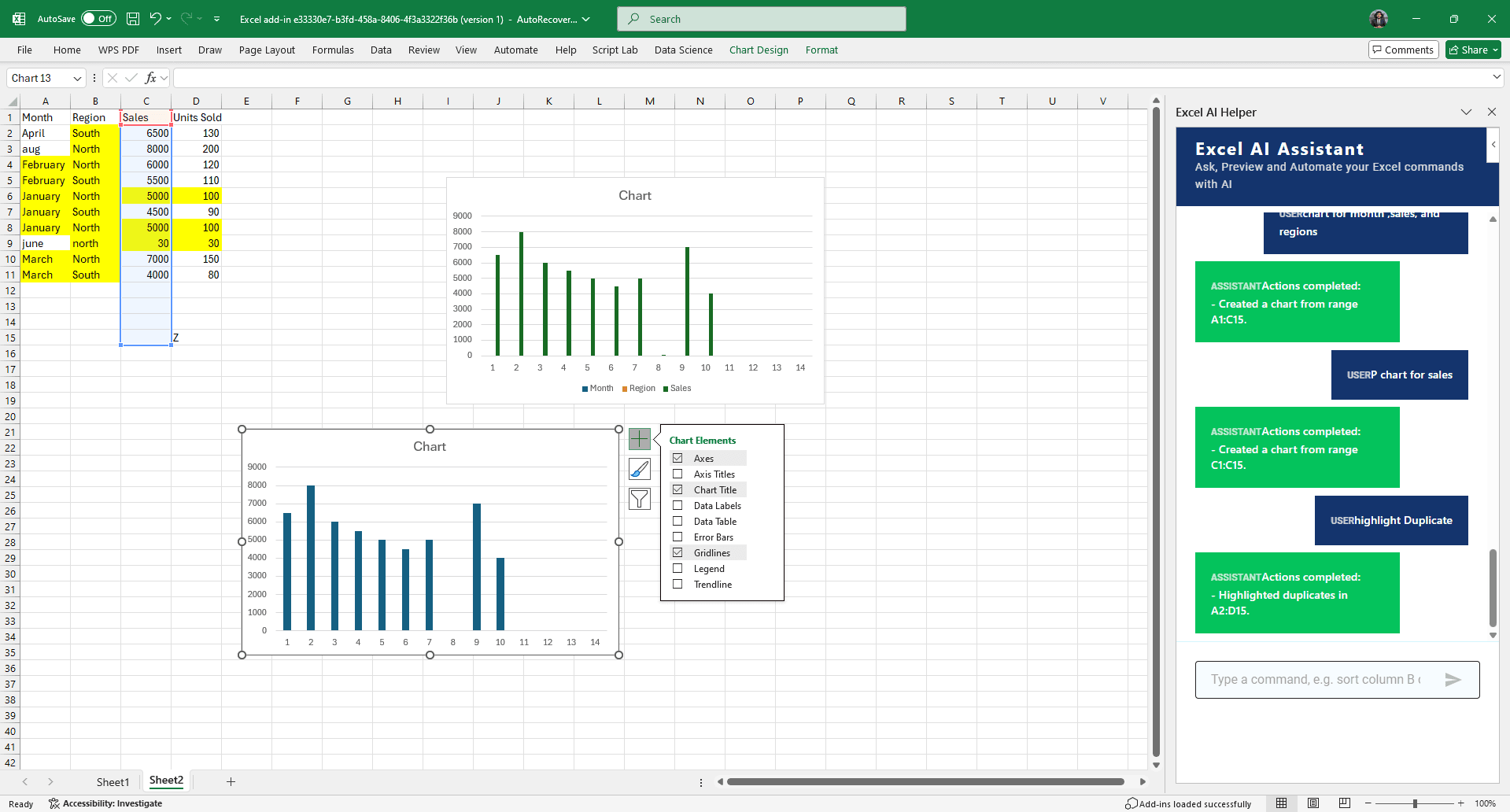1510x812 pixels.
Task: Switch to Page Layout view icon
Action: click(1313, 803)
